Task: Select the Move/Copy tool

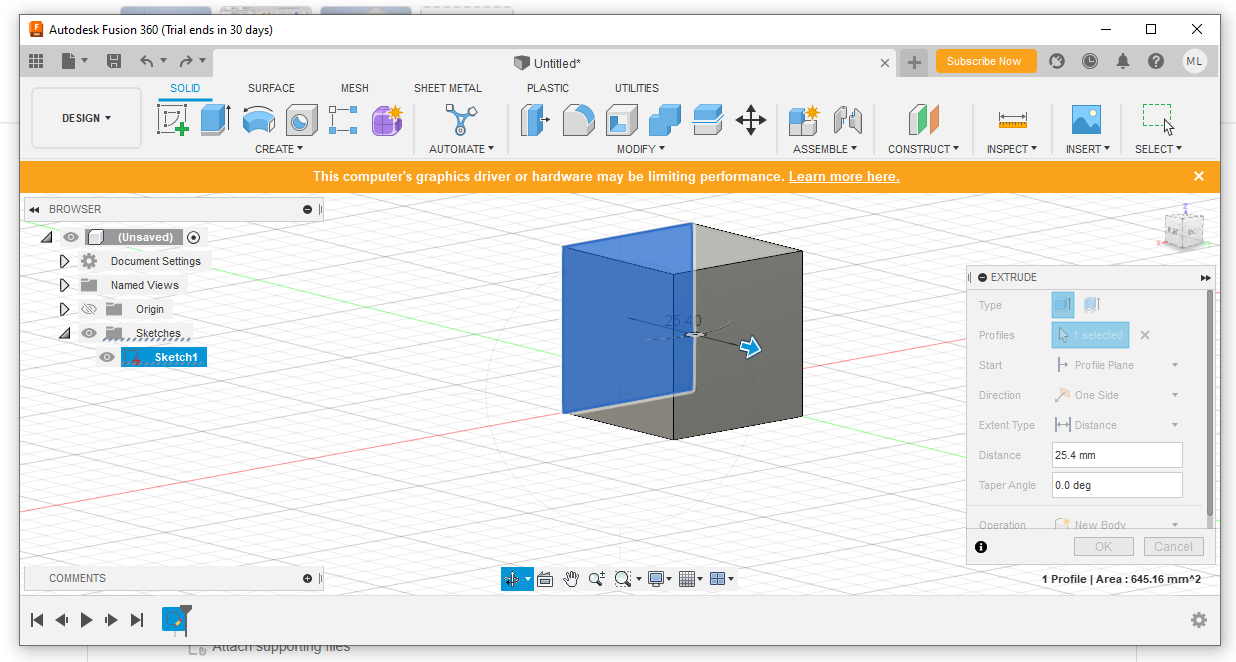Action: (750, 120)
